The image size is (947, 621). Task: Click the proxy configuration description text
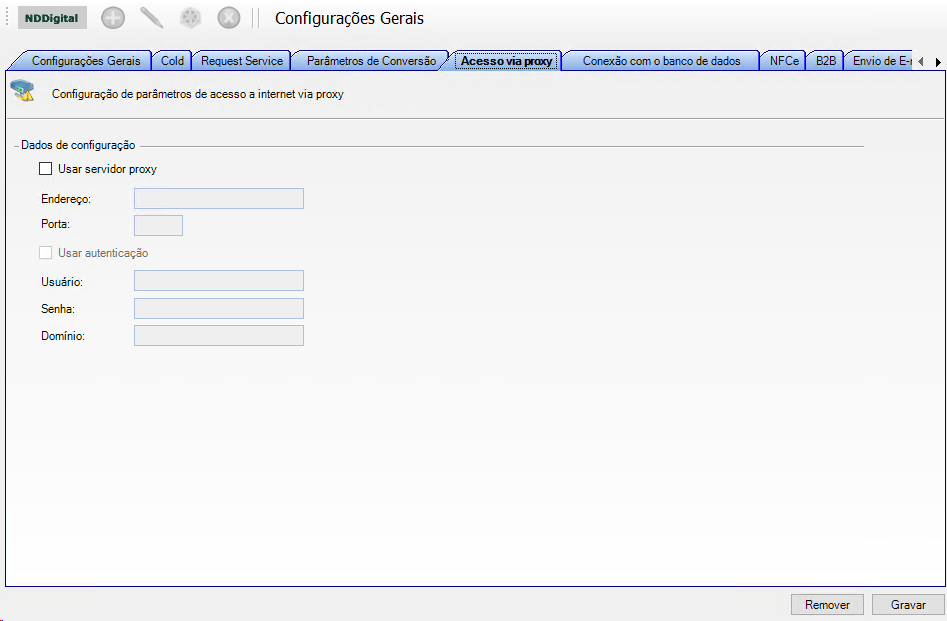pyautogui.click(x=197, y=94)
